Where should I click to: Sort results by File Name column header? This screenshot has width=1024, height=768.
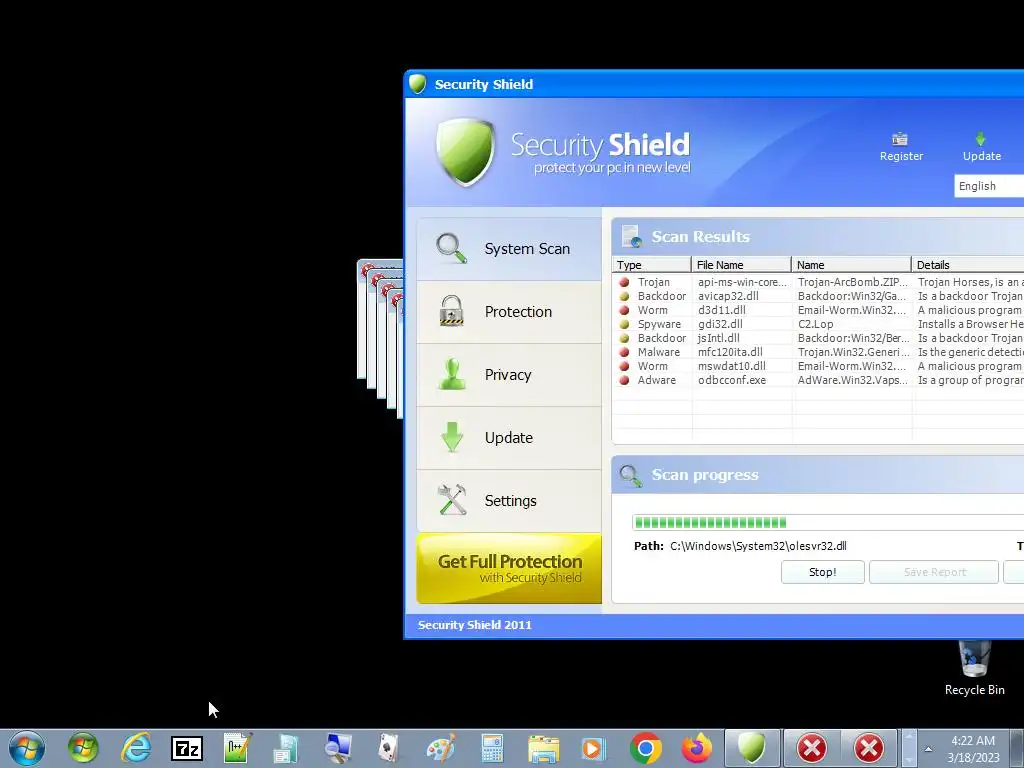click(x=741, y=264)
